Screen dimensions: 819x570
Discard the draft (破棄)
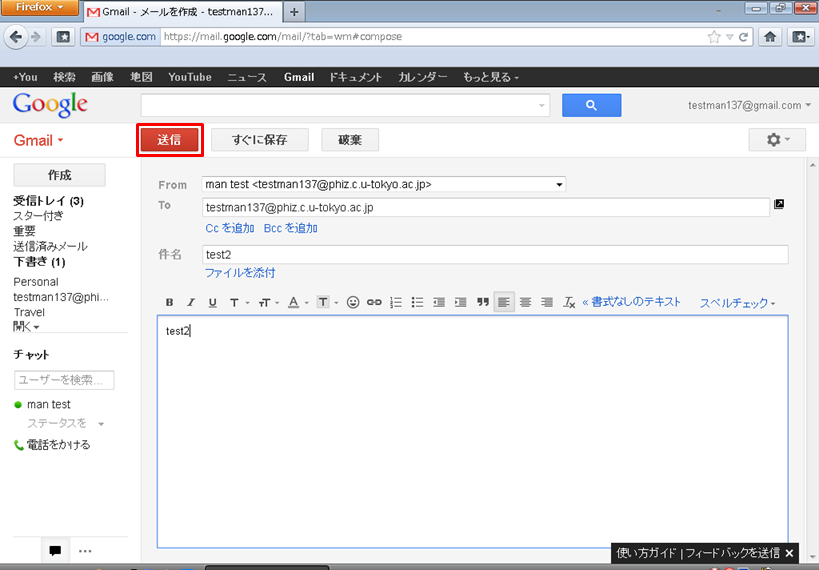tap(350, 139)
